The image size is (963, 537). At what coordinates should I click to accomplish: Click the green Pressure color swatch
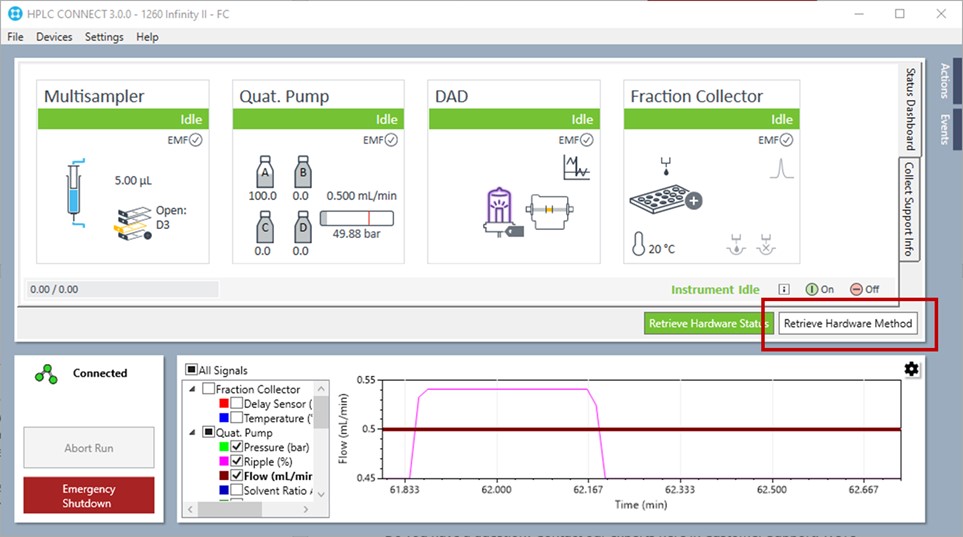click(224, 447)
